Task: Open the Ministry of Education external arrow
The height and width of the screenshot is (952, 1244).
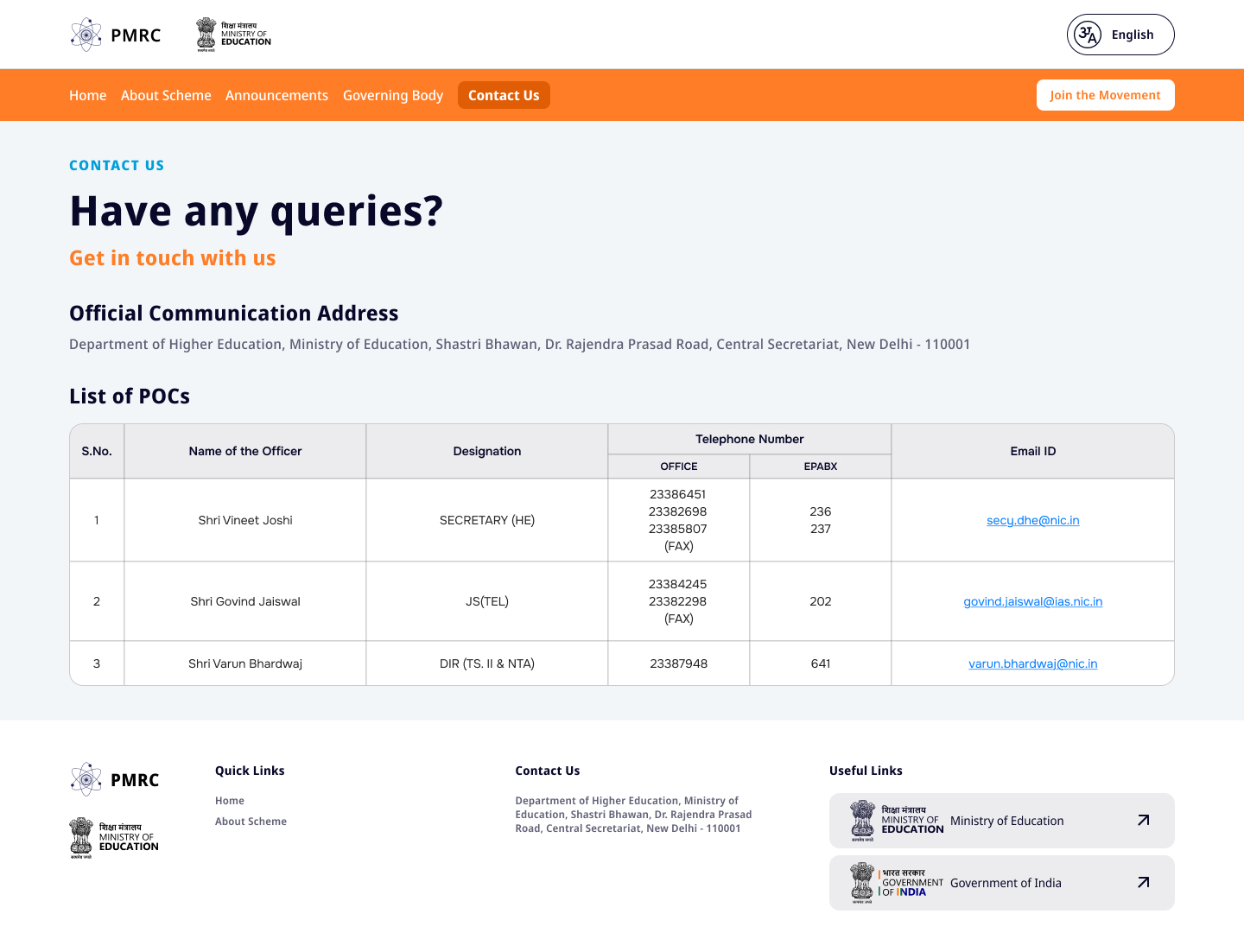Action: click(x=1143, y=821)
